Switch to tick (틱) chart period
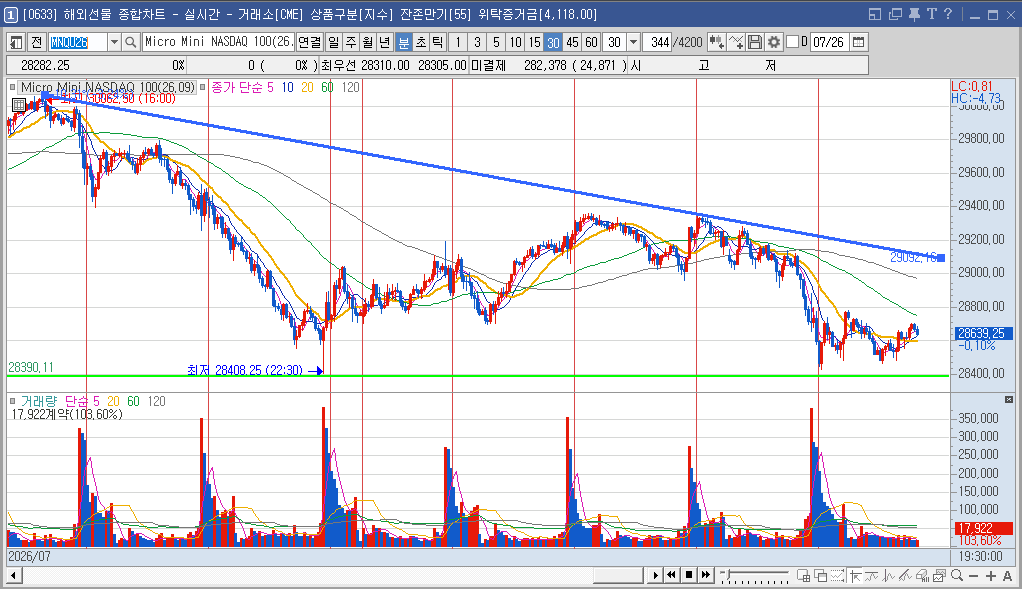Screen dimensions: 1022x589 coord(438,42)
